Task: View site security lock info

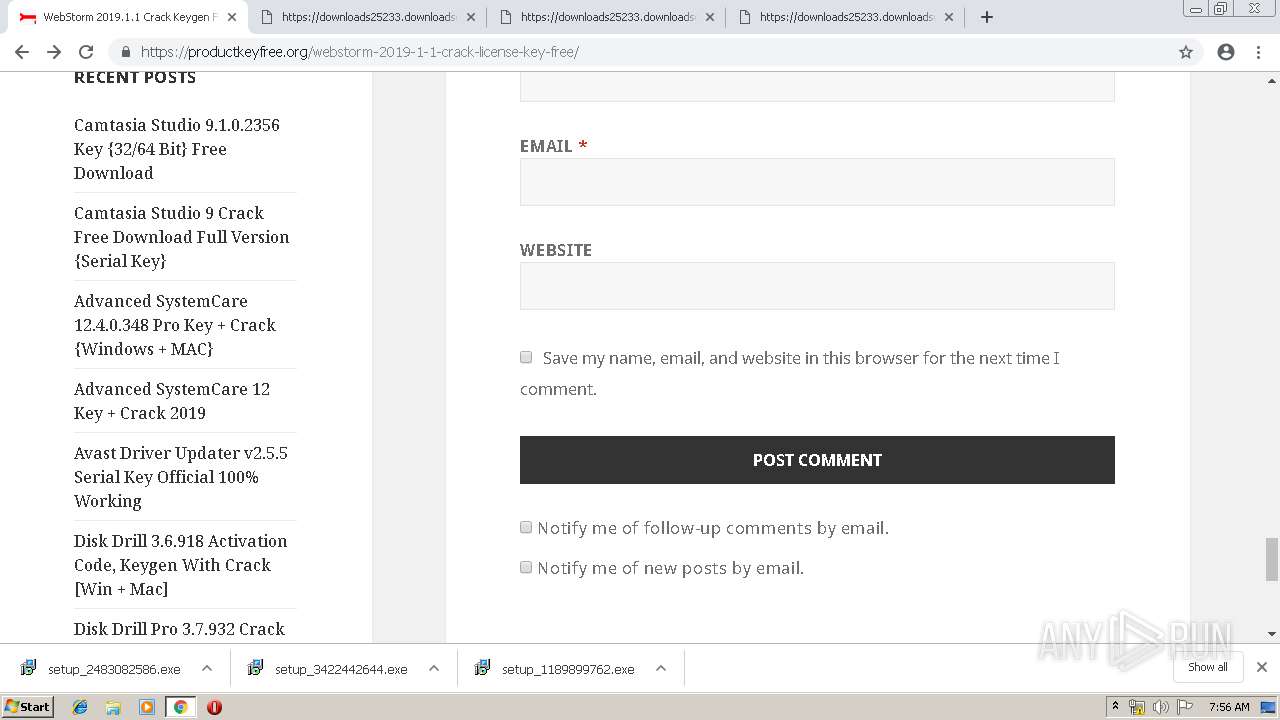Action: pyautogui.click(x=126, y=52)
